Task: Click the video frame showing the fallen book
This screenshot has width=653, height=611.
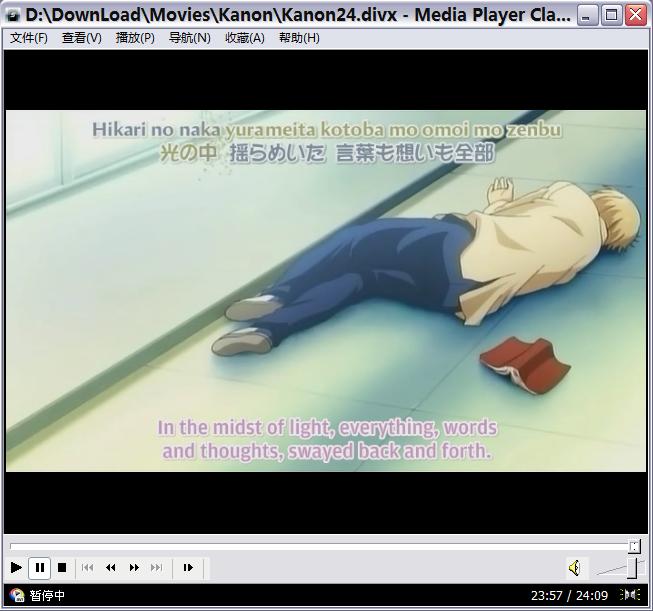Action: pos(326,290)
